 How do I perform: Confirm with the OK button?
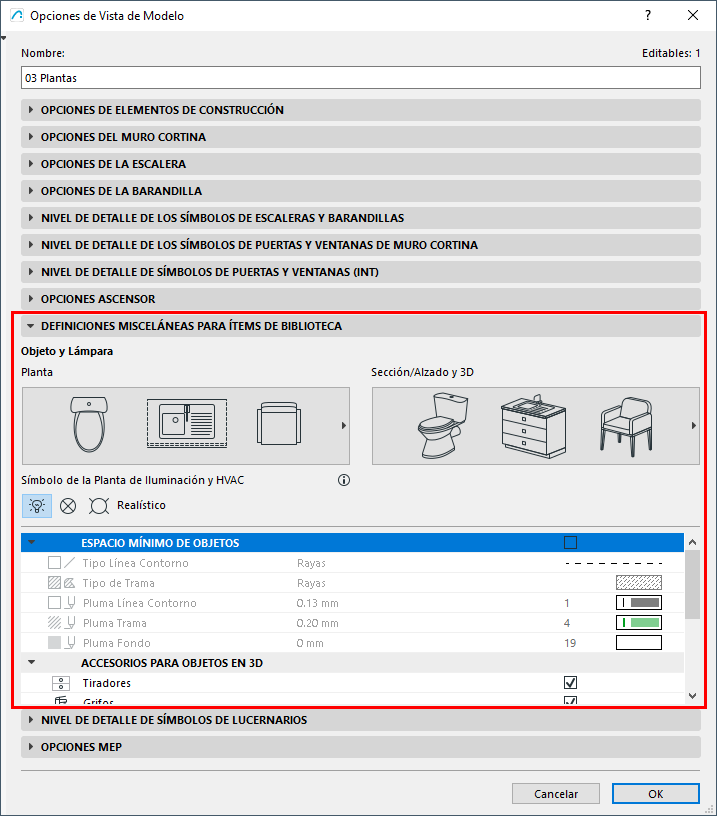[x=656, y=794]
